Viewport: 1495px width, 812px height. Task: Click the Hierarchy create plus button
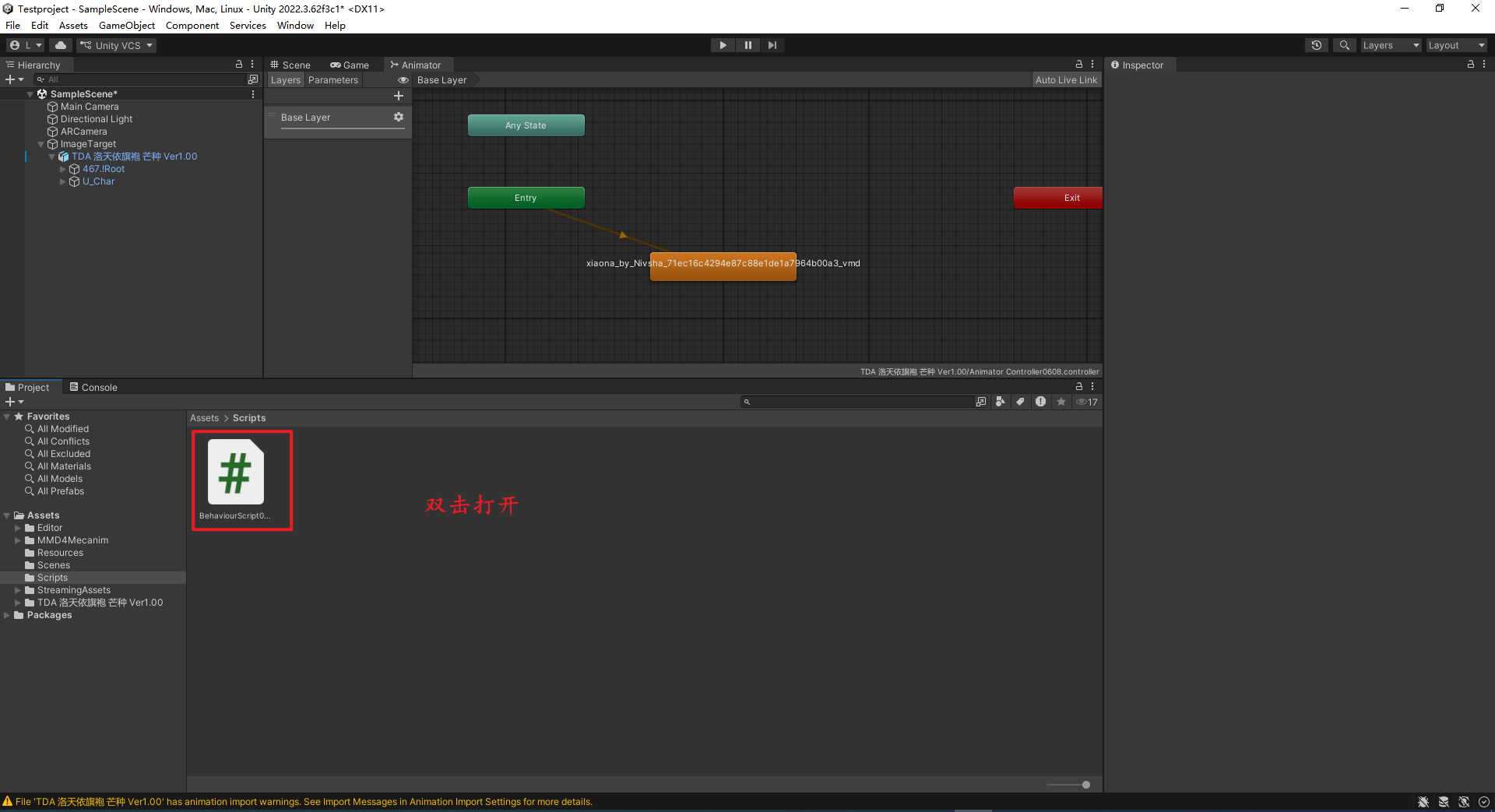click(14, 79)
